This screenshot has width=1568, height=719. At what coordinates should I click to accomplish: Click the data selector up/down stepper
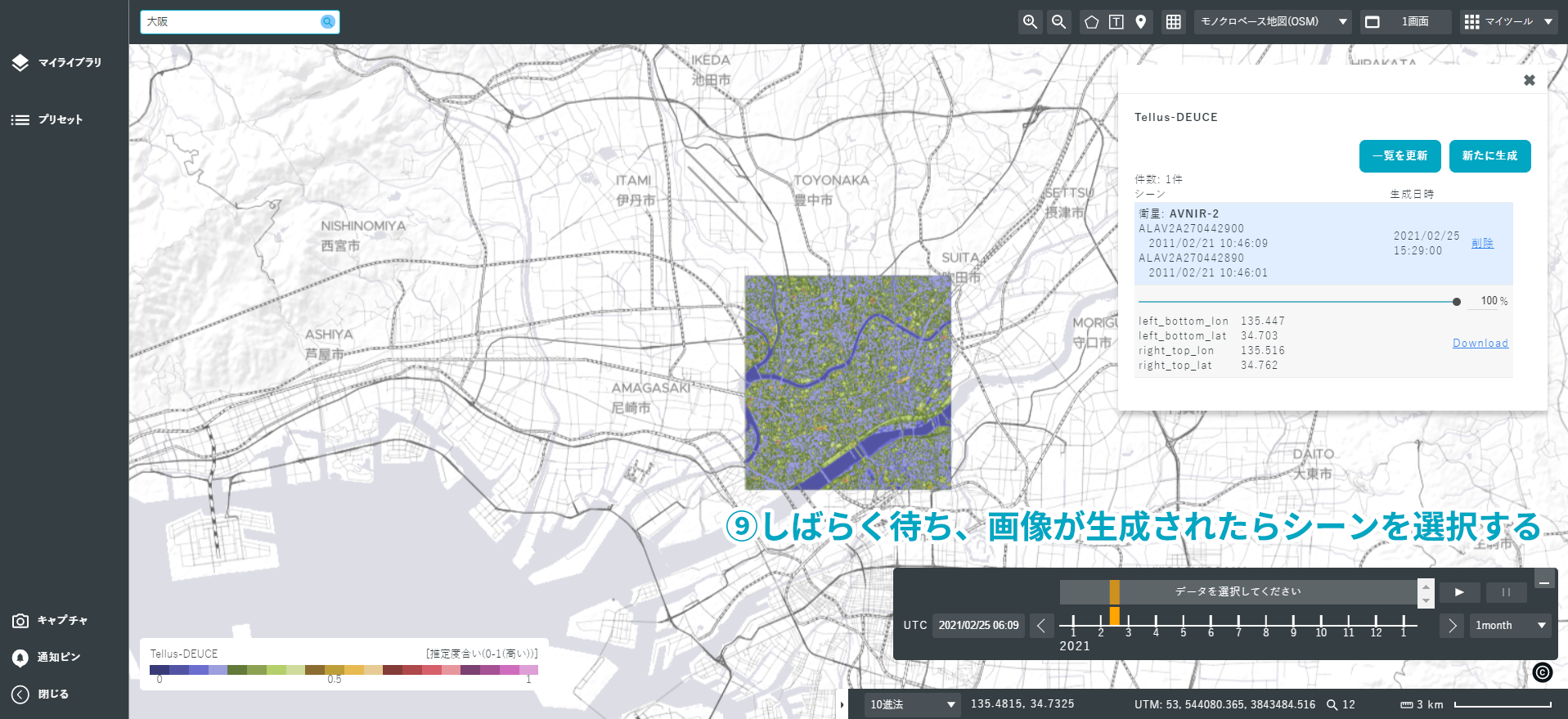tap(1426, 592)
